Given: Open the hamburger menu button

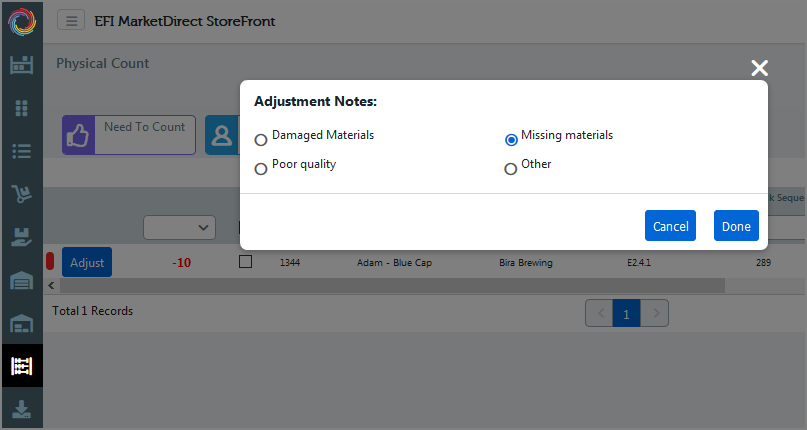Looking at the screenshot, I should tap(71, 21).
